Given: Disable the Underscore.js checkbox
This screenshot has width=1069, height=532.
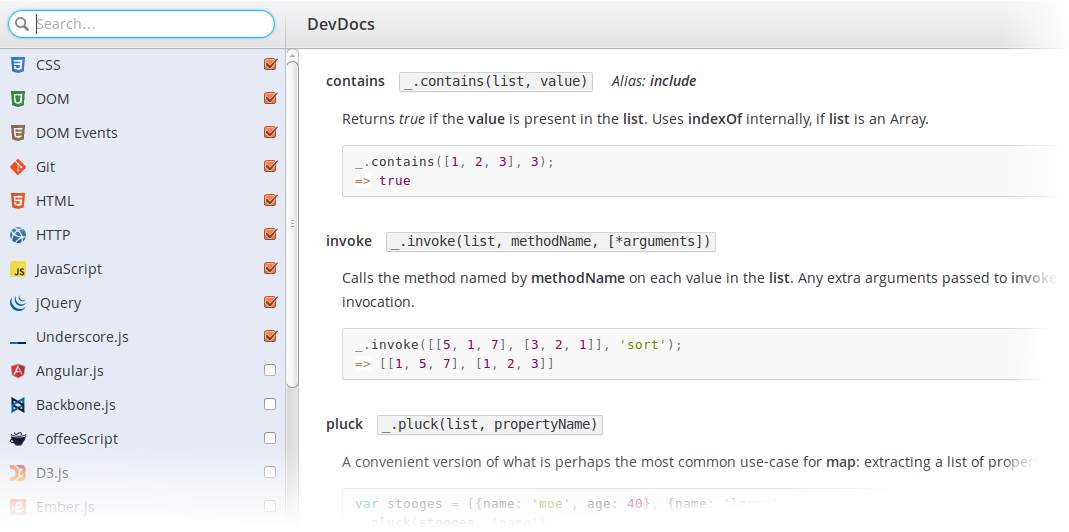Looking at the screenshot, I should (270, 337).
